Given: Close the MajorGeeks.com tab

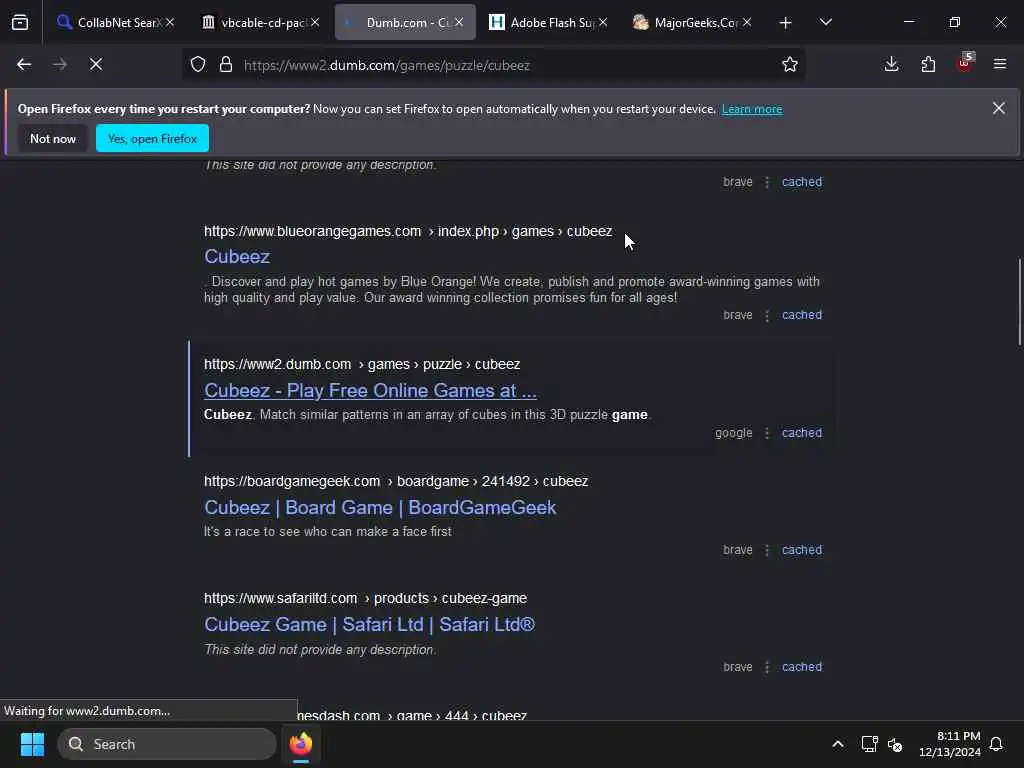Looking at the screenshot, I should click(747, 22).
